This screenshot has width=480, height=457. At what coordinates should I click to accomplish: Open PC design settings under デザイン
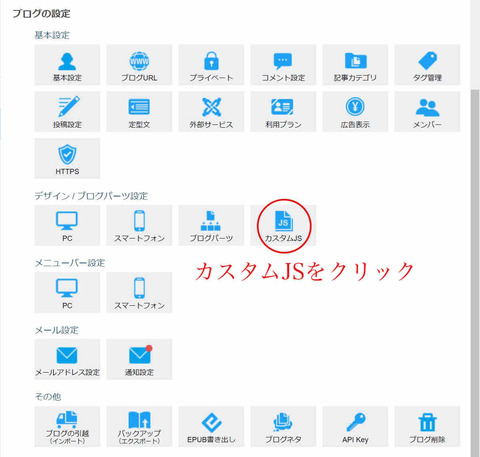67,225
